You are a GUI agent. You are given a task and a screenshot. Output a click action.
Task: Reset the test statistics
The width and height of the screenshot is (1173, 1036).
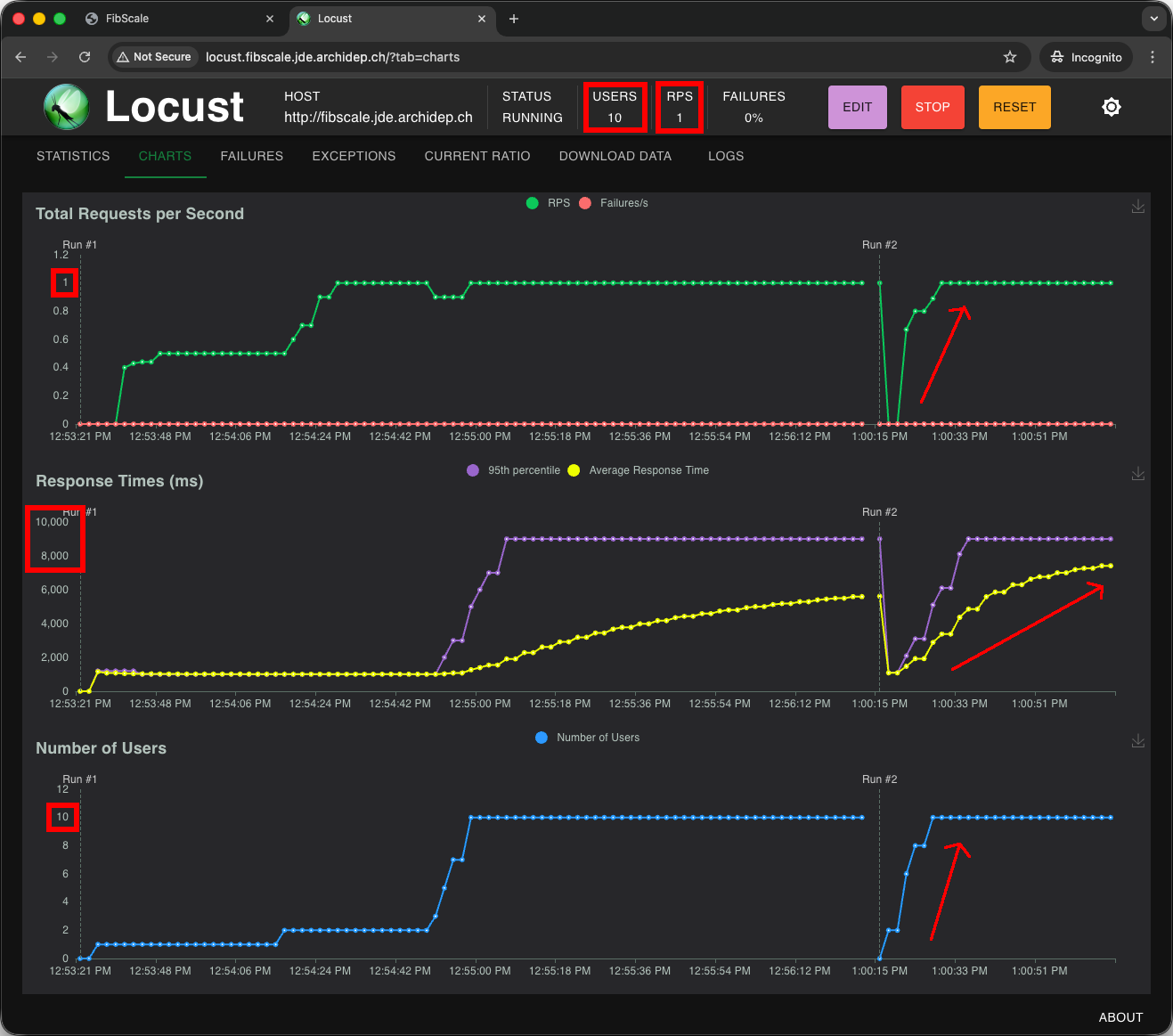1014,107
